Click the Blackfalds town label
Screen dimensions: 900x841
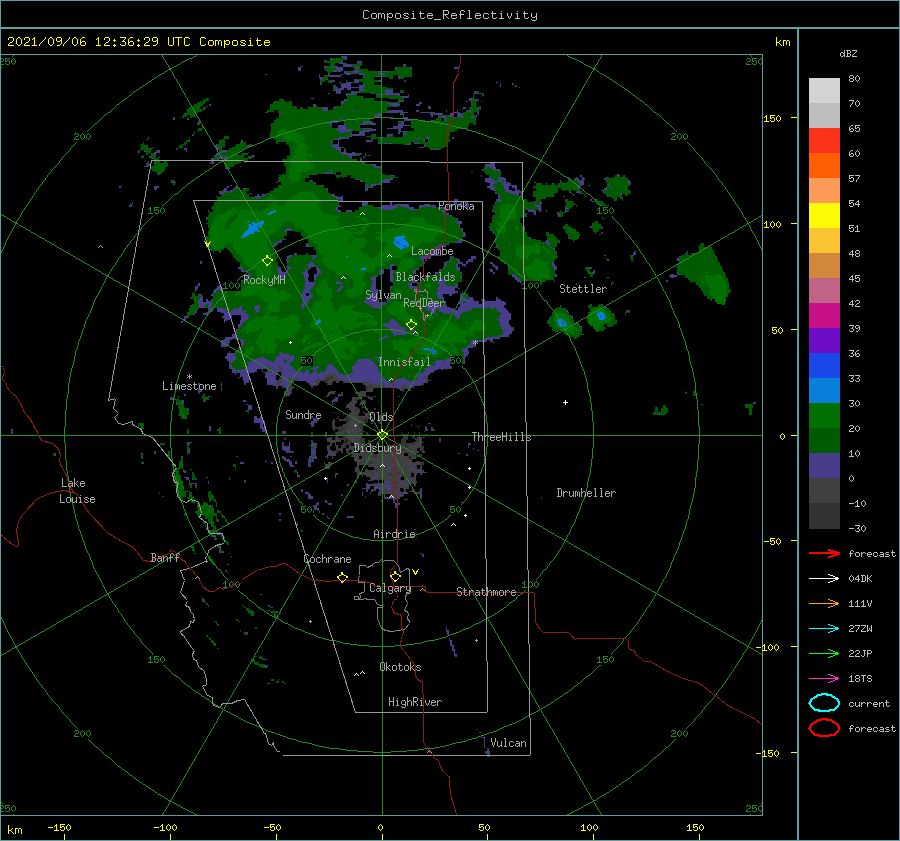(x=425, y=277)
